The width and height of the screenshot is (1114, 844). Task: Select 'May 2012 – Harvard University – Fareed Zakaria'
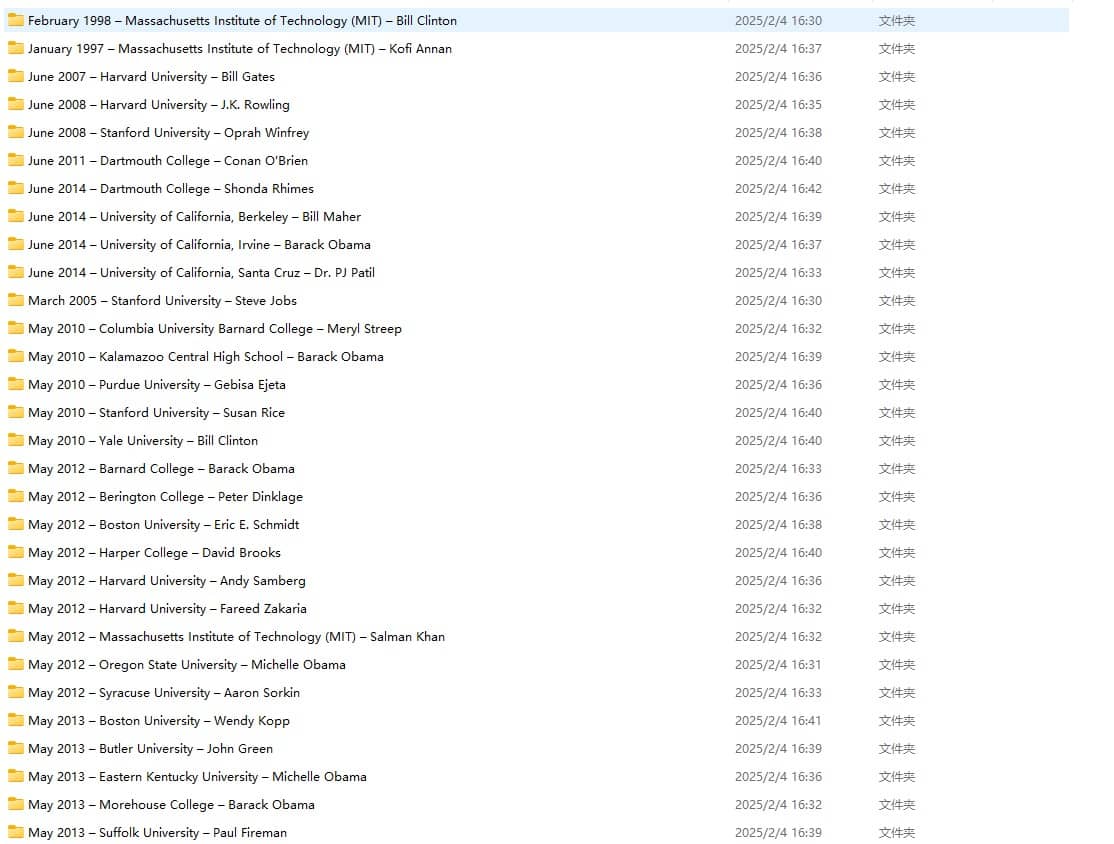click(x=168, y=609)
